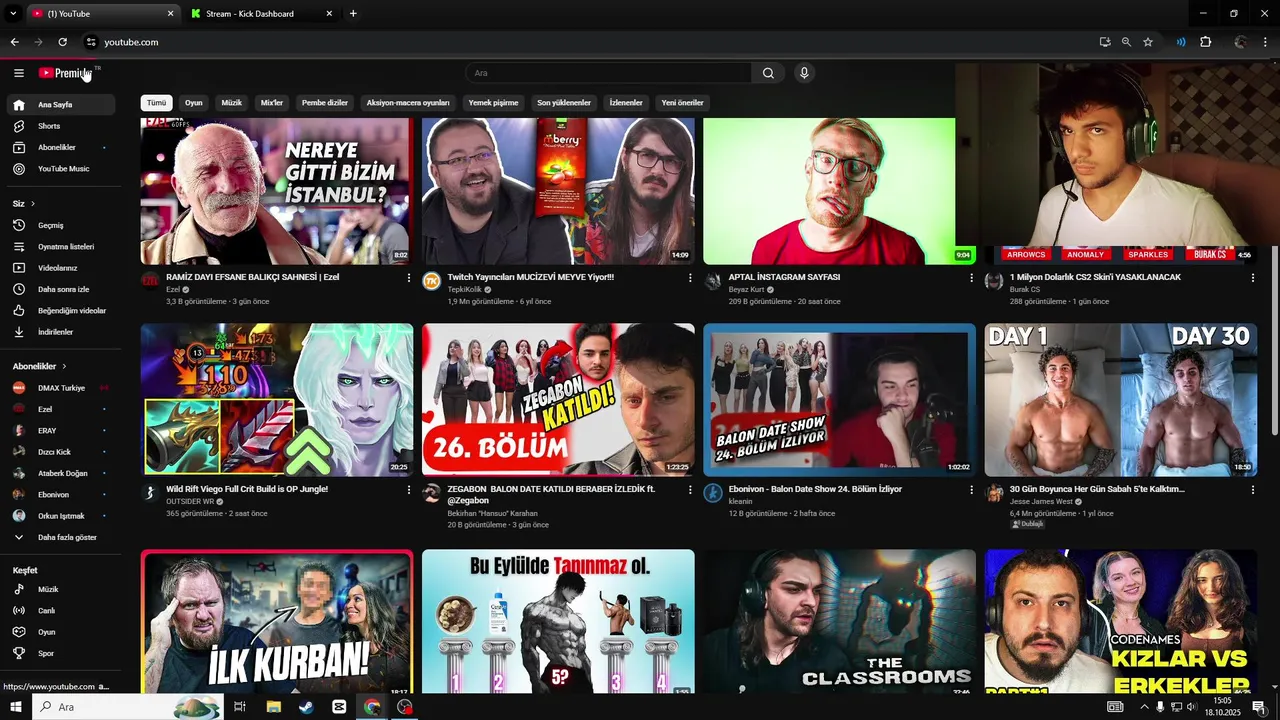This screenshot has height=720, width=1280.
Task: Open Ataberk Doğan subscription
Action: point(60,473)
